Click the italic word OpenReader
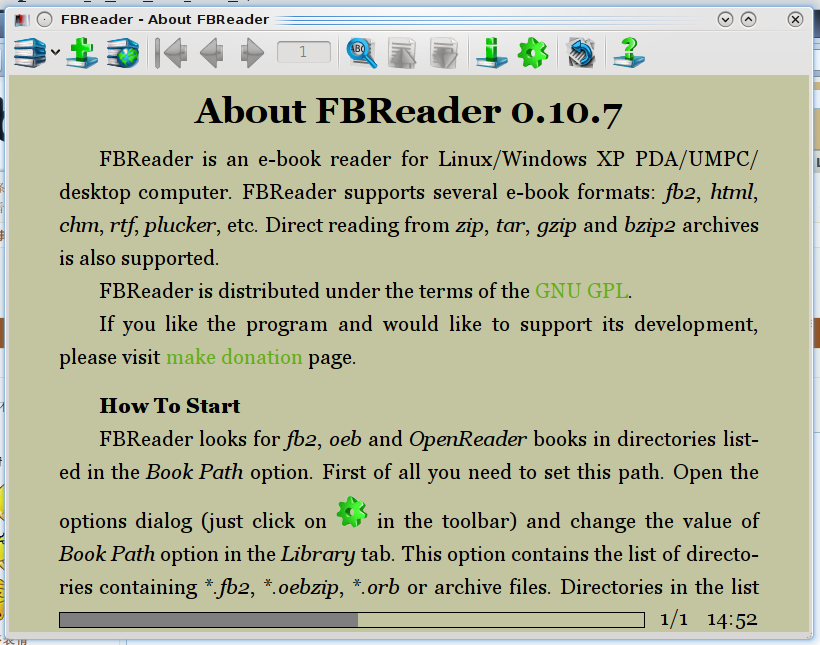Screen dimensions: 820x645 coord(468,439)
